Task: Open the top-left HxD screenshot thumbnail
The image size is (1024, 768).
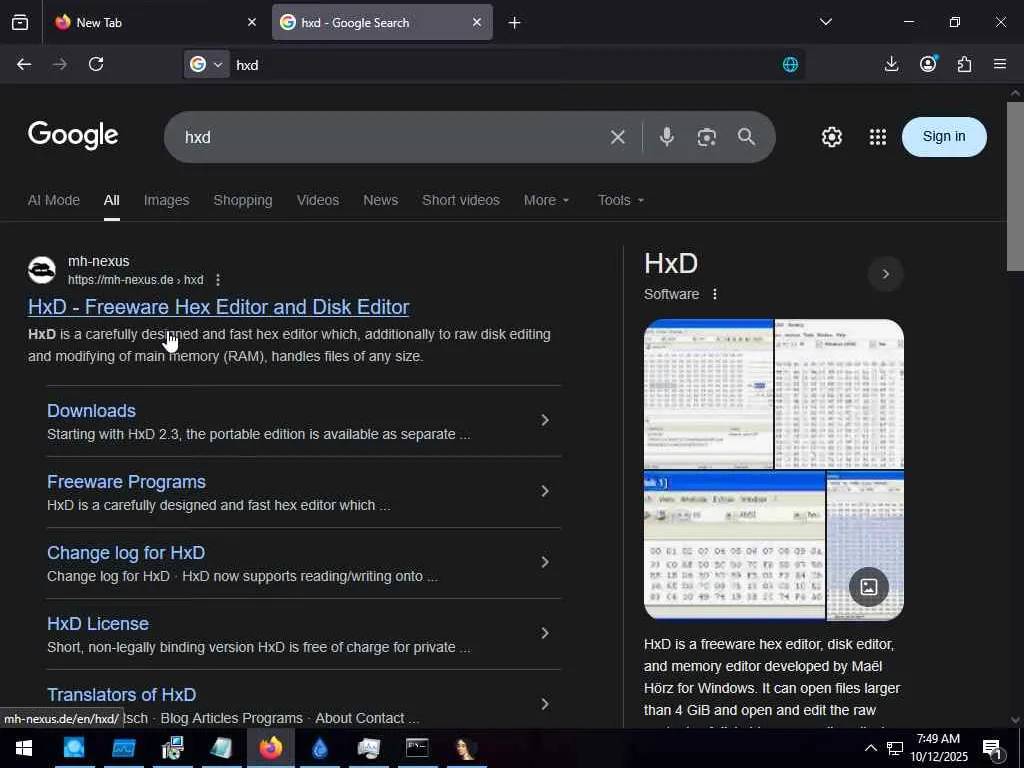Action: point(708,394)
